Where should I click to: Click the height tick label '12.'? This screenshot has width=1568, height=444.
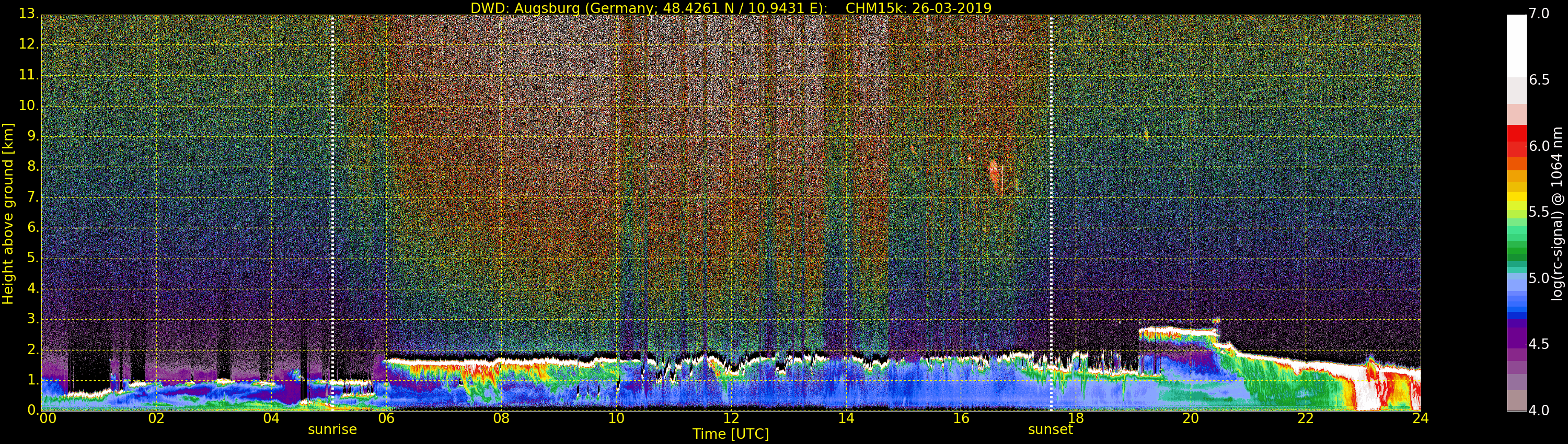coord(29,44)
